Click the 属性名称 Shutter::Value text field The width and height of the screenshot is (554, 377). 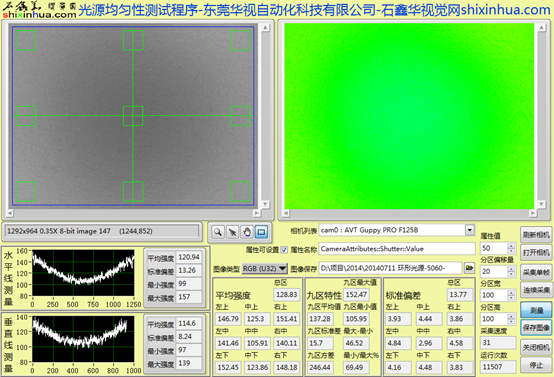(x=397, y=249)
